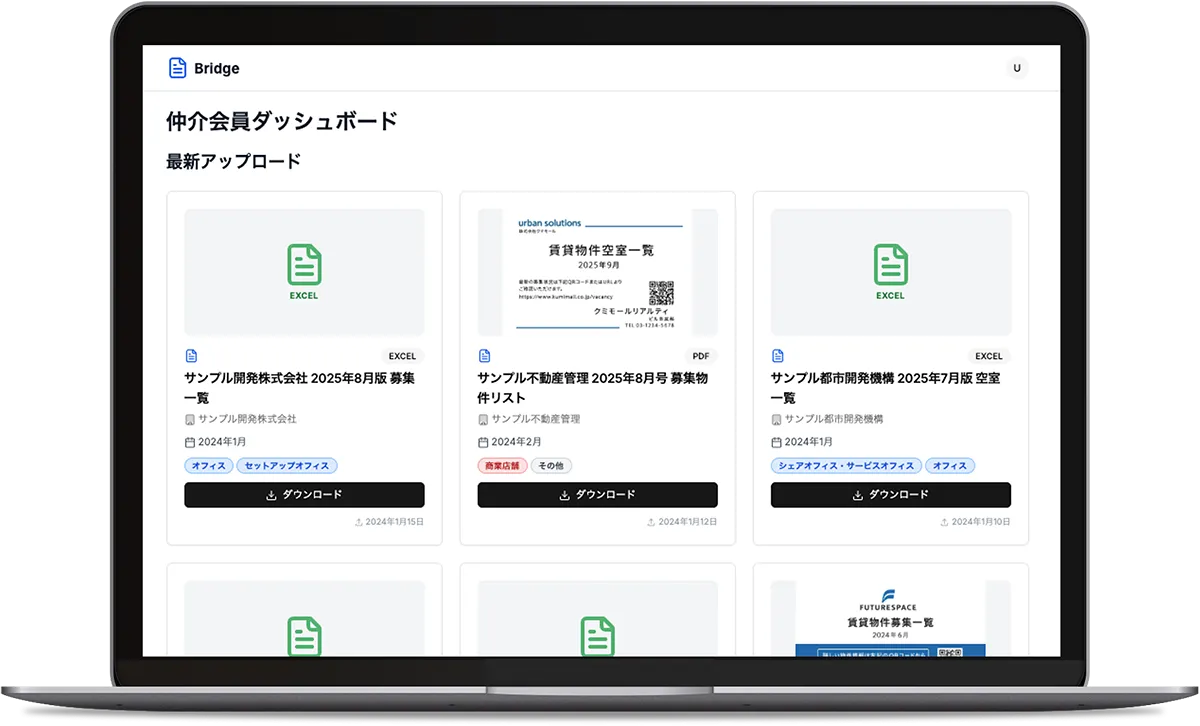Click the blue document icon on the PDF card
This screenshot has height=726, width=1200.
tap(485, 356)
